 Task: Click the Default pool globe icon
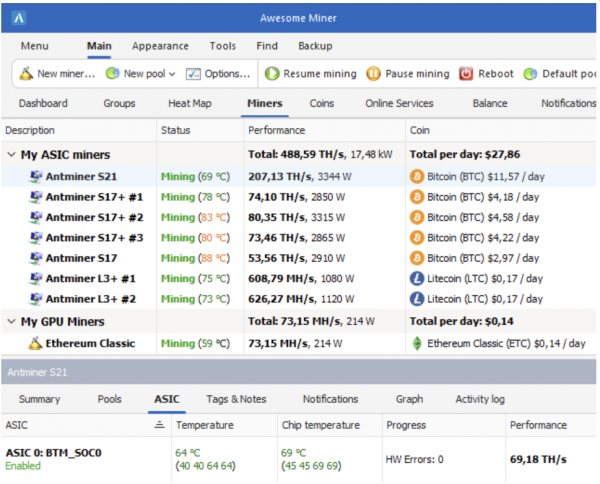(x=530, y=74)
